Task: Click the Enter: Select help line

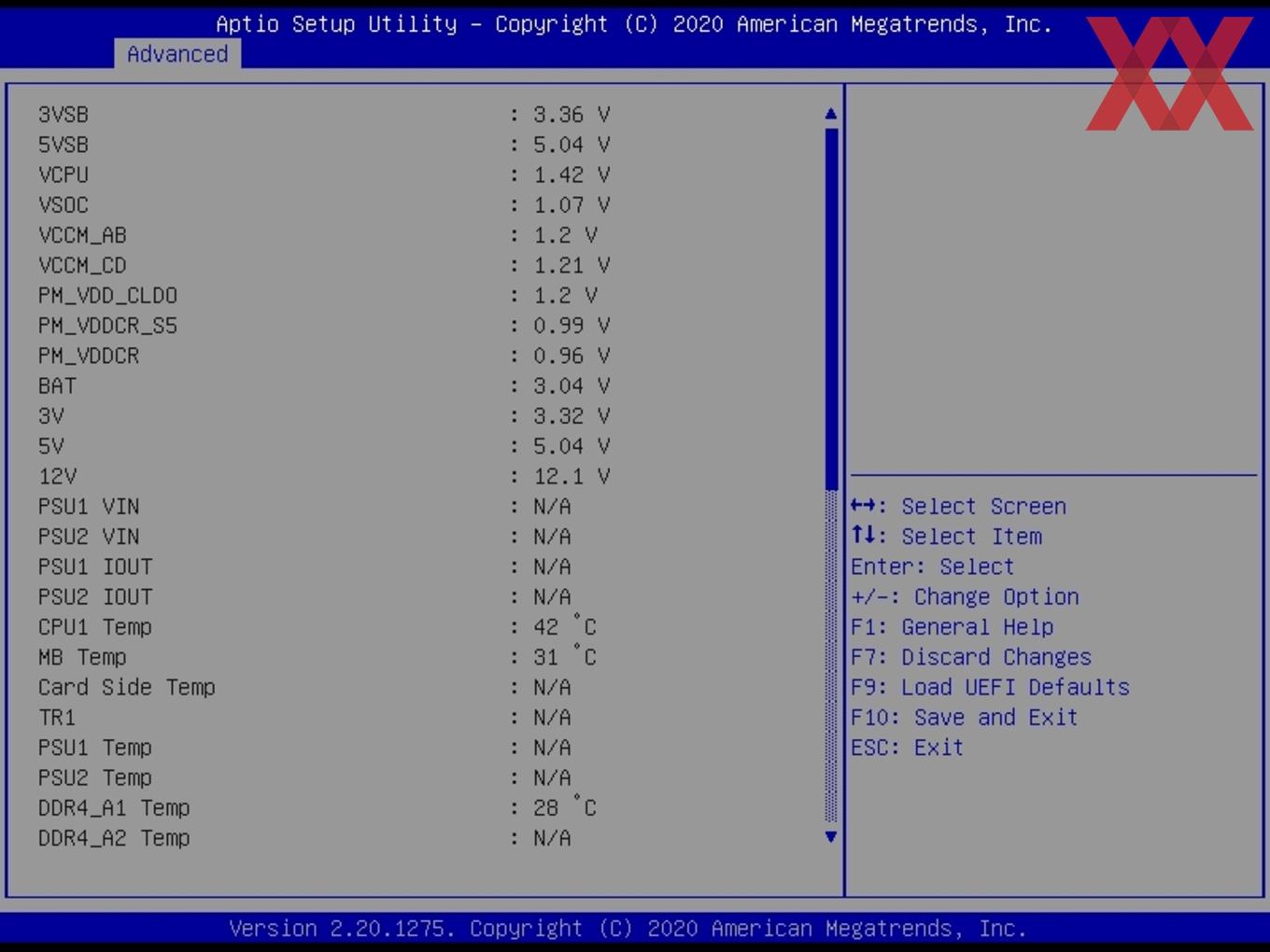Action: click(933, 567)
